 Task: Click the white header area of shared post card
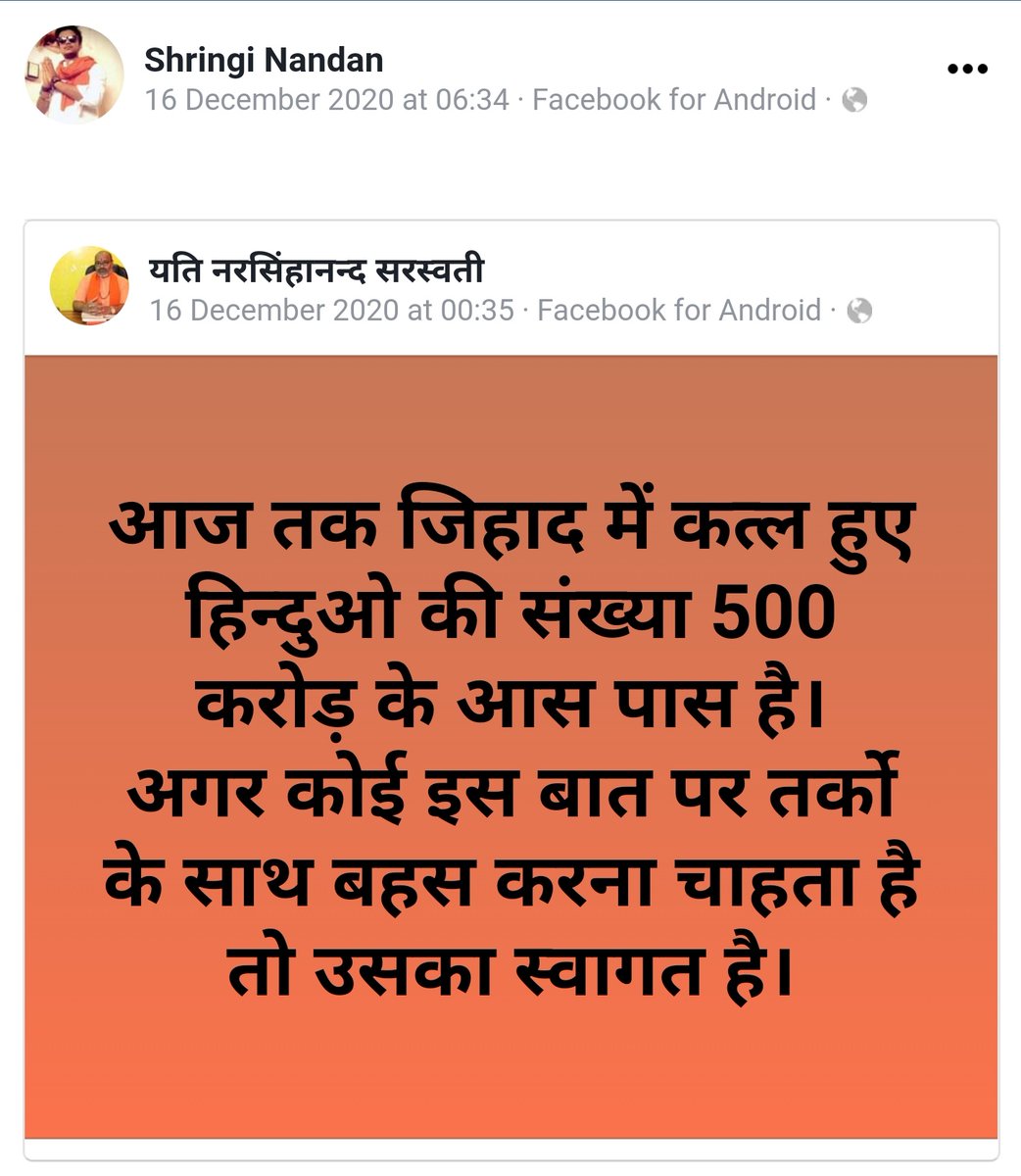click(x=510, y=288)
